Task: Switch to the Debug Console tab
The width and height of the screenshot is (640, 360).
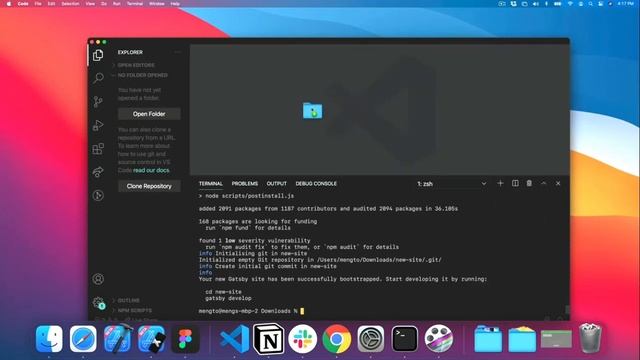Action: (316, 184)
